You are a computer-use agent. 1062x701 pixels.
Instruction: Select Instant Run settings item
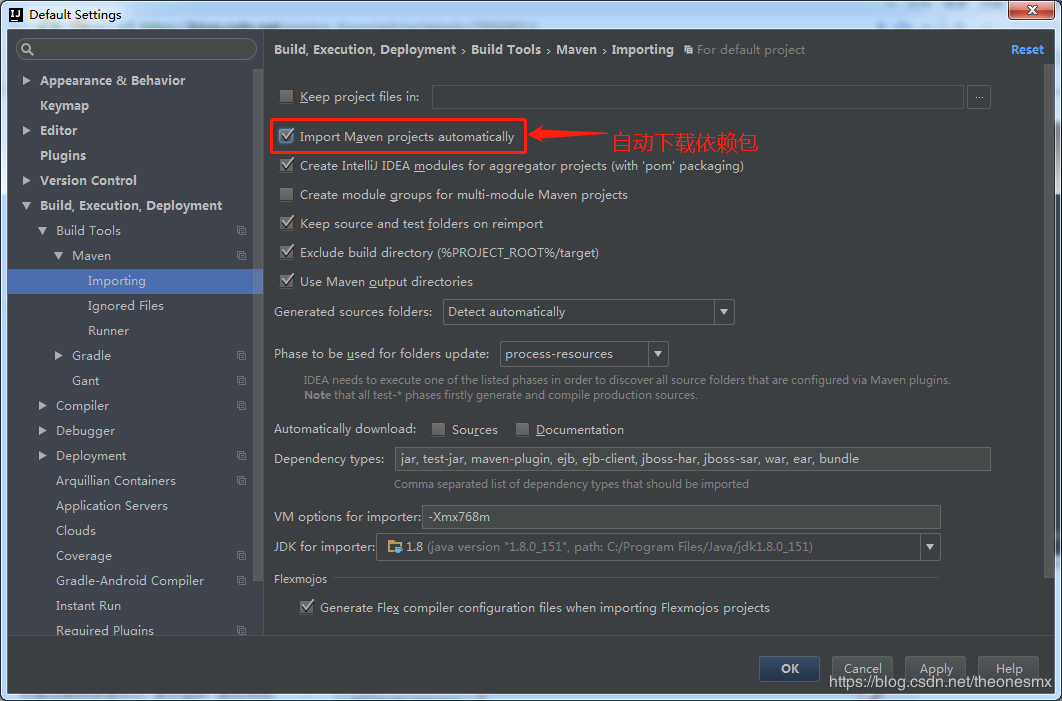(x=88, y=606)
